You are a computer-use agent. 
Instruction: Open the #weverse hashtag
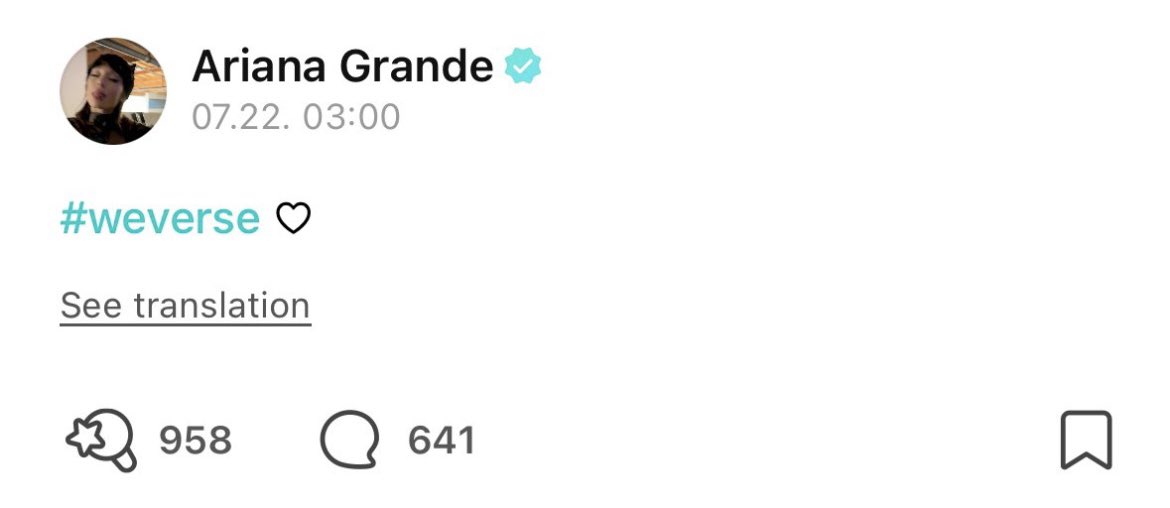pyautogui.click(x=160, y=218)
